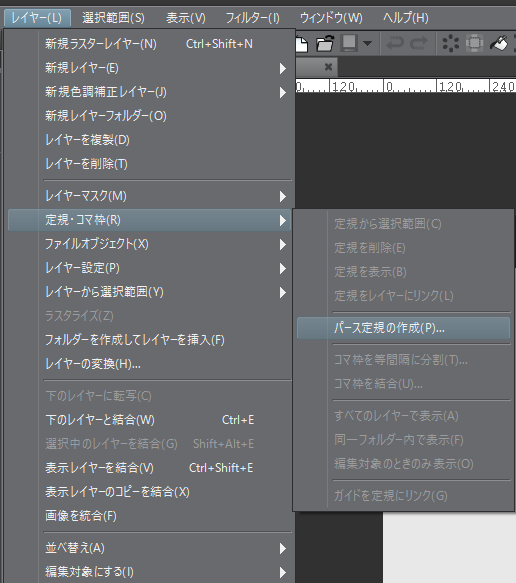Open the フィルター(I) menu
Image resolution: width=516 pixels, height=583 pixels.
(x=252, y=18)
